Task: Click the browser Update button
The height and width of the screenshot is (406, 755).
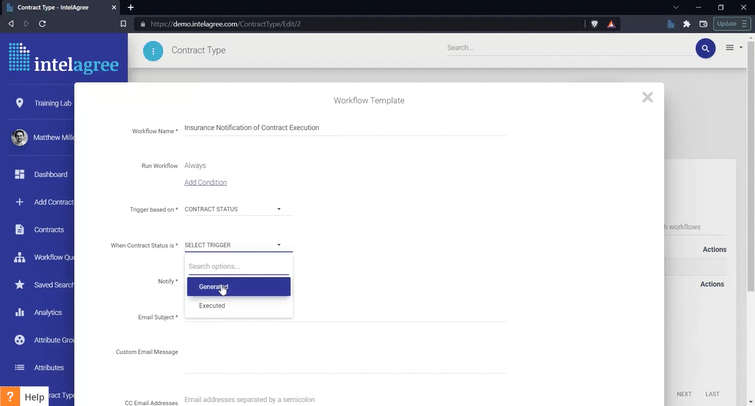Action: [731, 24]
